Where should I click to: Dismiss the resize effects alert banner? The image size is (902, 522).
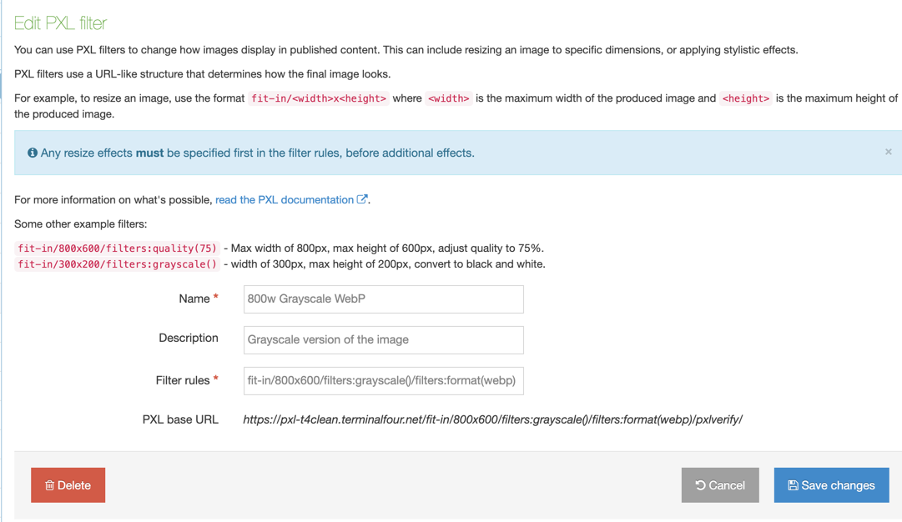click(x=887, y=152)
